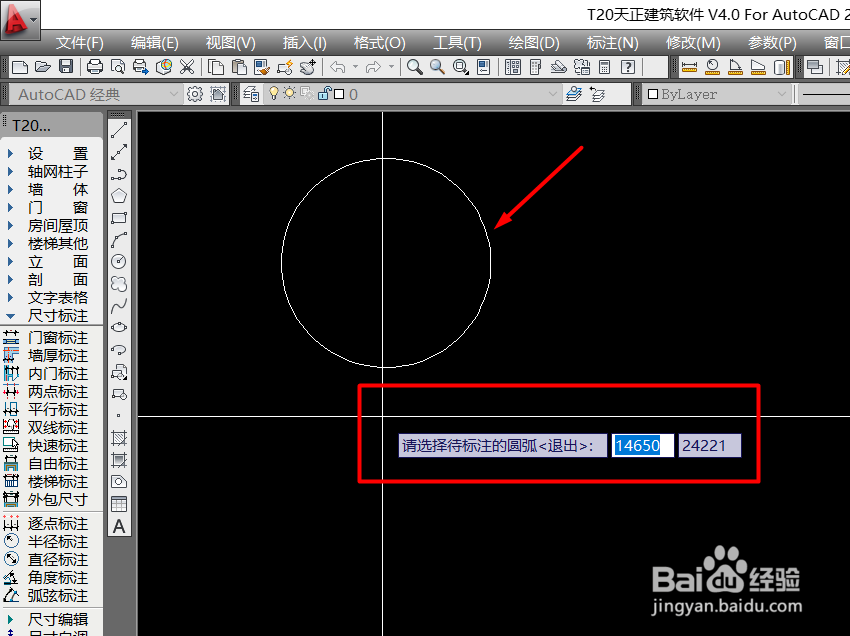Open the Layer properties manager icon
Image resolution: width=850 pixels, height=636 pixels.
pos(251,94)
